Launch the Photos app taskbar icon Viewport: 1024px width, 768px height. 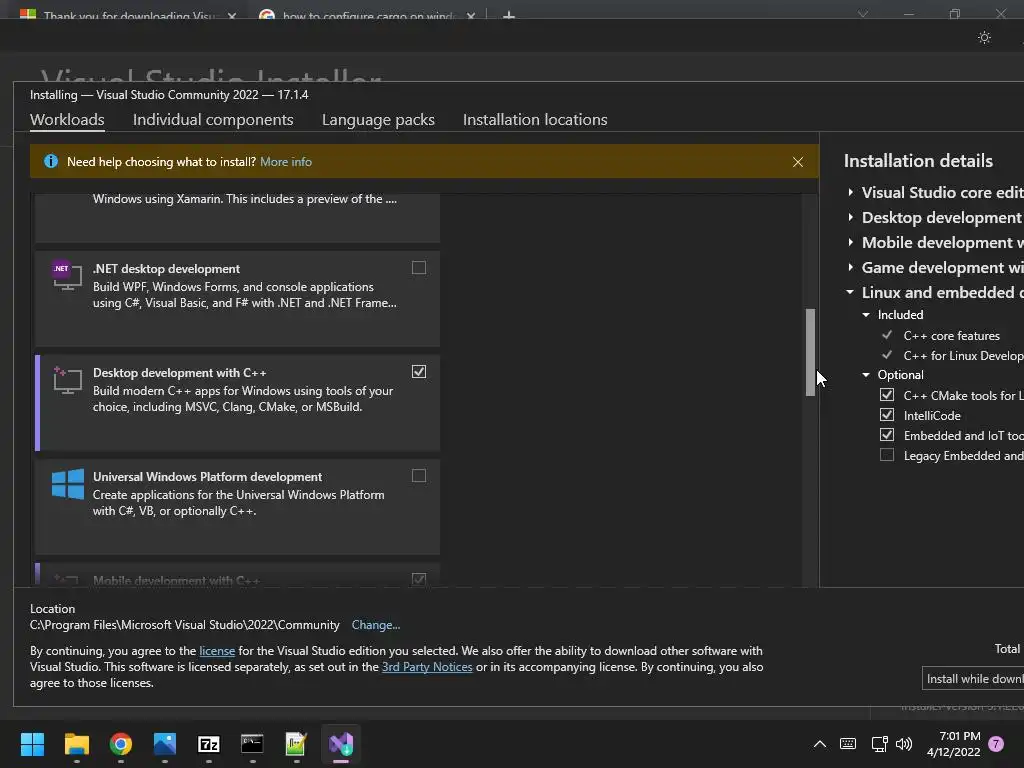click(x=165, y=744)
